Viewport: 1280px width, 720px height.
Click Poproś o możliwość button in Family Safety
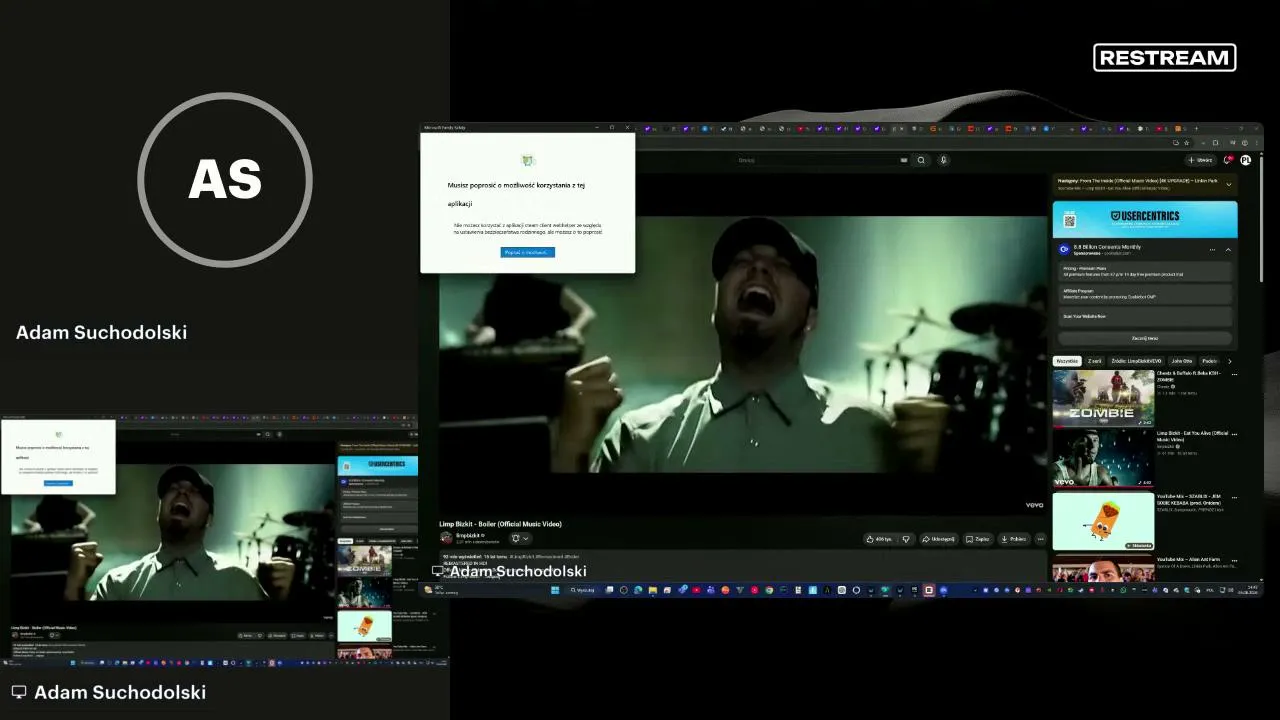(x=527, y=252)
